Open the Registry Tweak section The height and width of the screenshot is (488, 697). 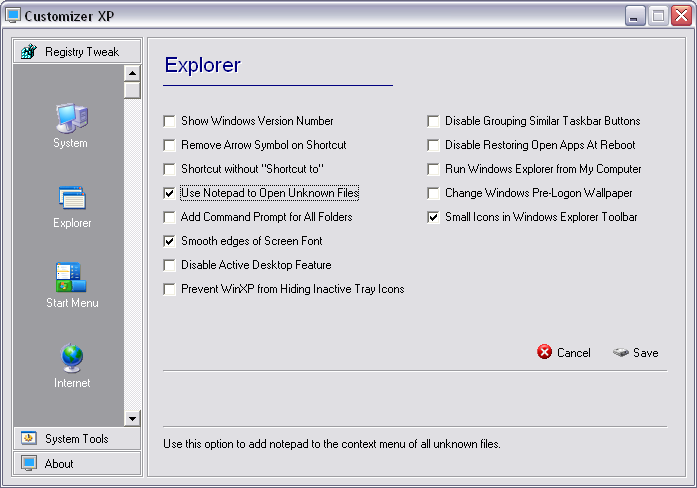coord(77,51)
